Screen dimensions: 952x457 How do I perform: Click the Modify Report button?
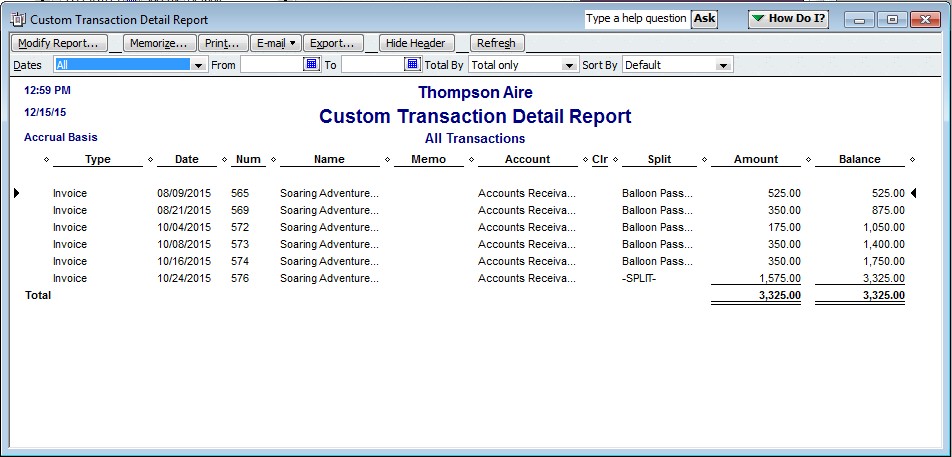58,43
